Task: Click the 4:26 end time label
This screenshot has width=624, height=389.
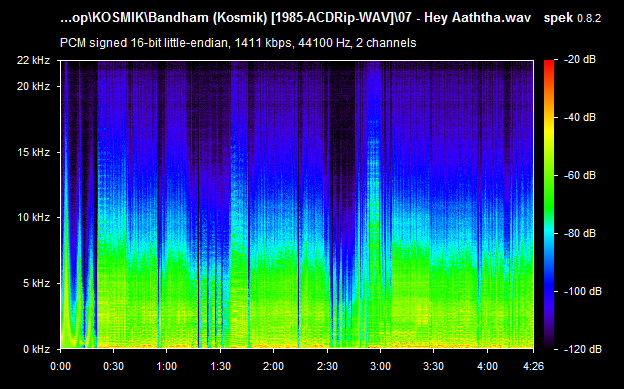Action: point(533,366)
